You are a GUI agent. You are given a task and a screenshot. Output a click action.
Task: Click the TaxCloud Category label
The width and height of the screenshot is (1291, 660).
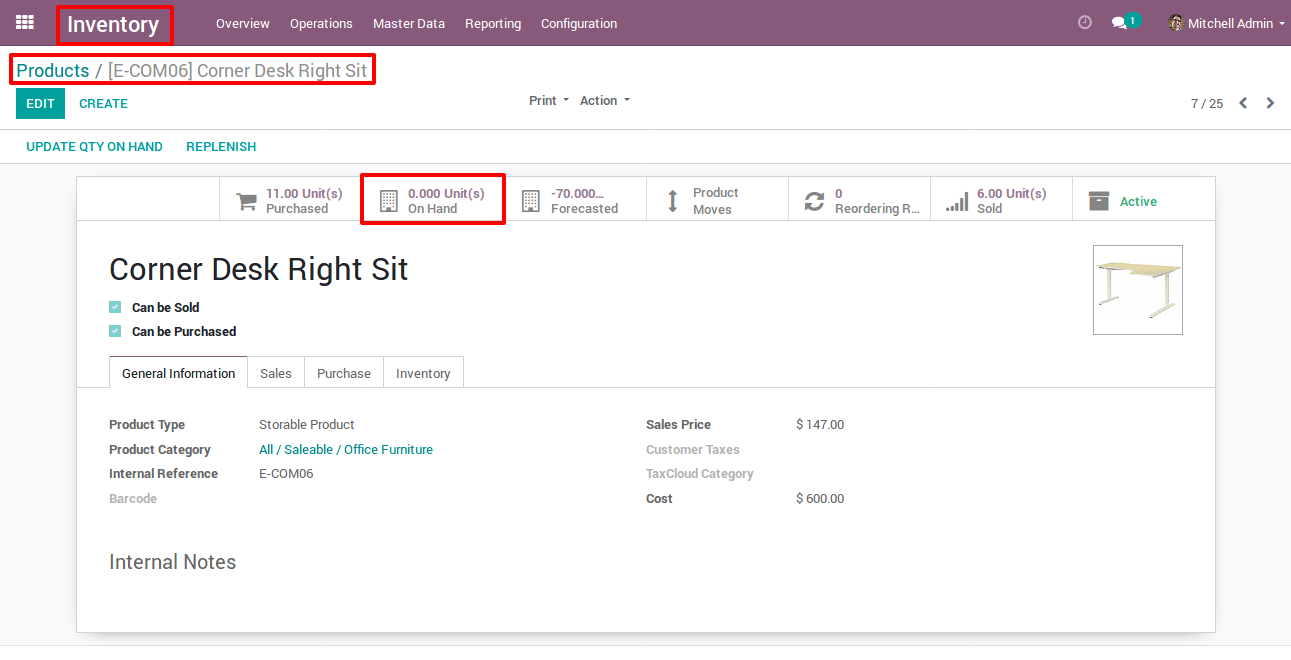click(700, 473)
